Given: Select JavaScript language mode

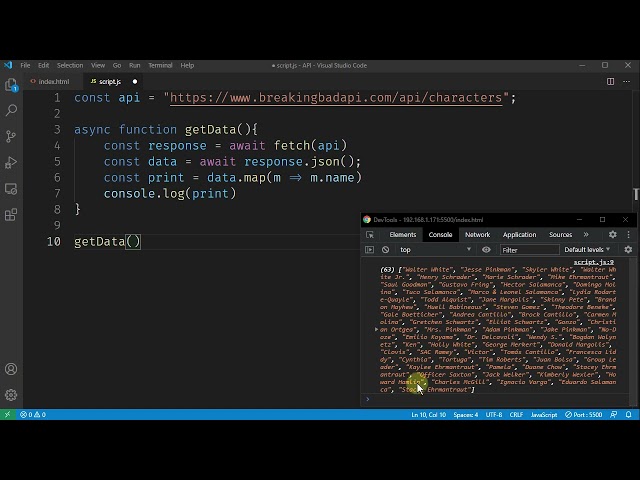Looking at the screenshot, I should pyautogui.click(x=544, y=415).
